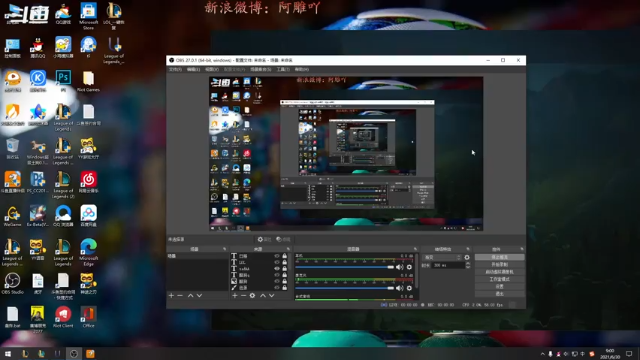Open the Scene Collection menu in OBS
This screenshot has width=640, height=360.
[261, 69]
